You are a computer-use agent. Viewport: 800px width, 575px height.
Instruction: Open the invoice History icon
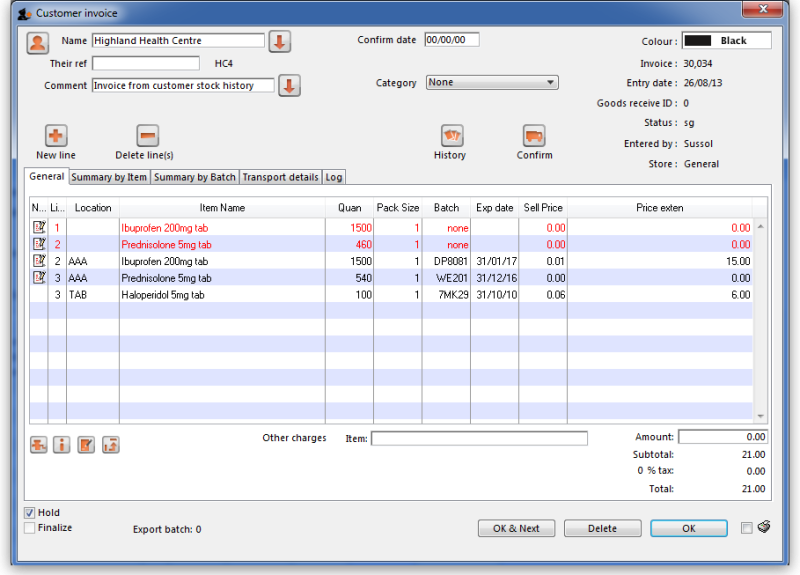450,136
